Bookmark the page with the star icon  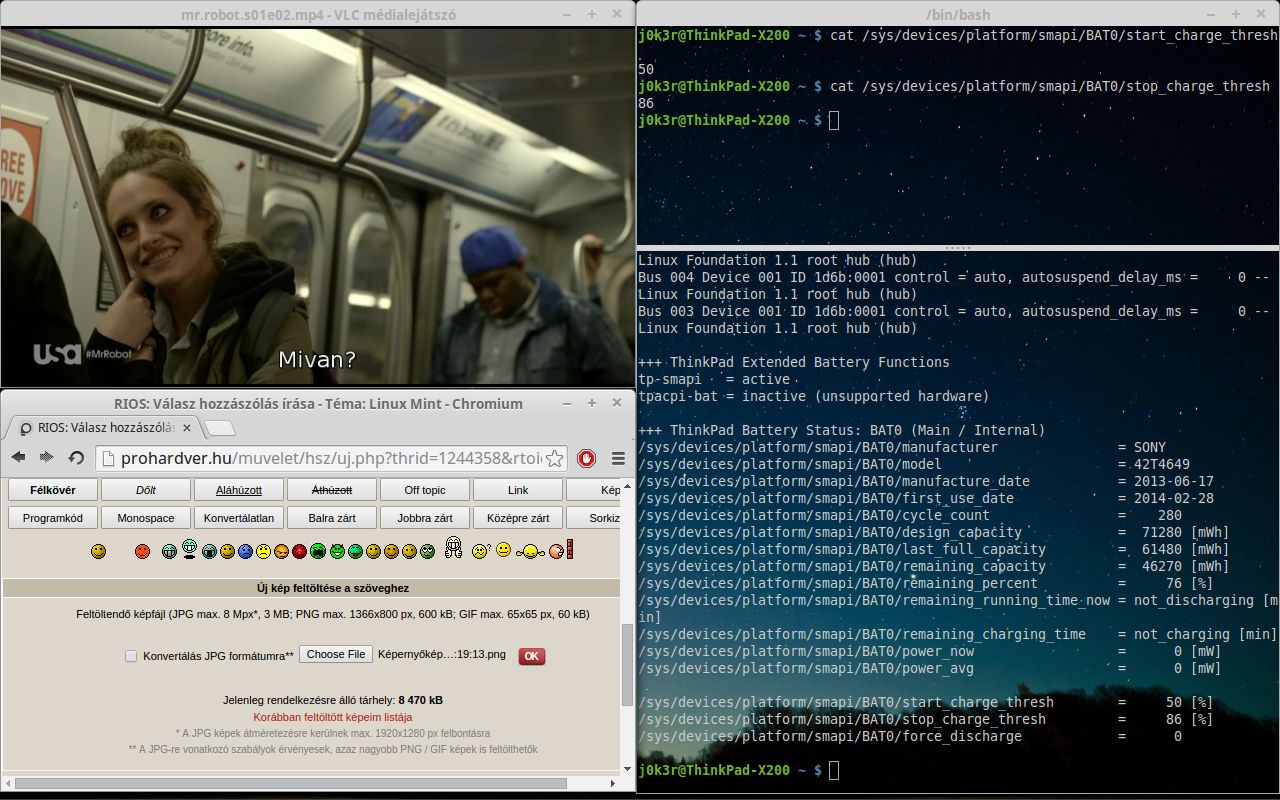555,458
